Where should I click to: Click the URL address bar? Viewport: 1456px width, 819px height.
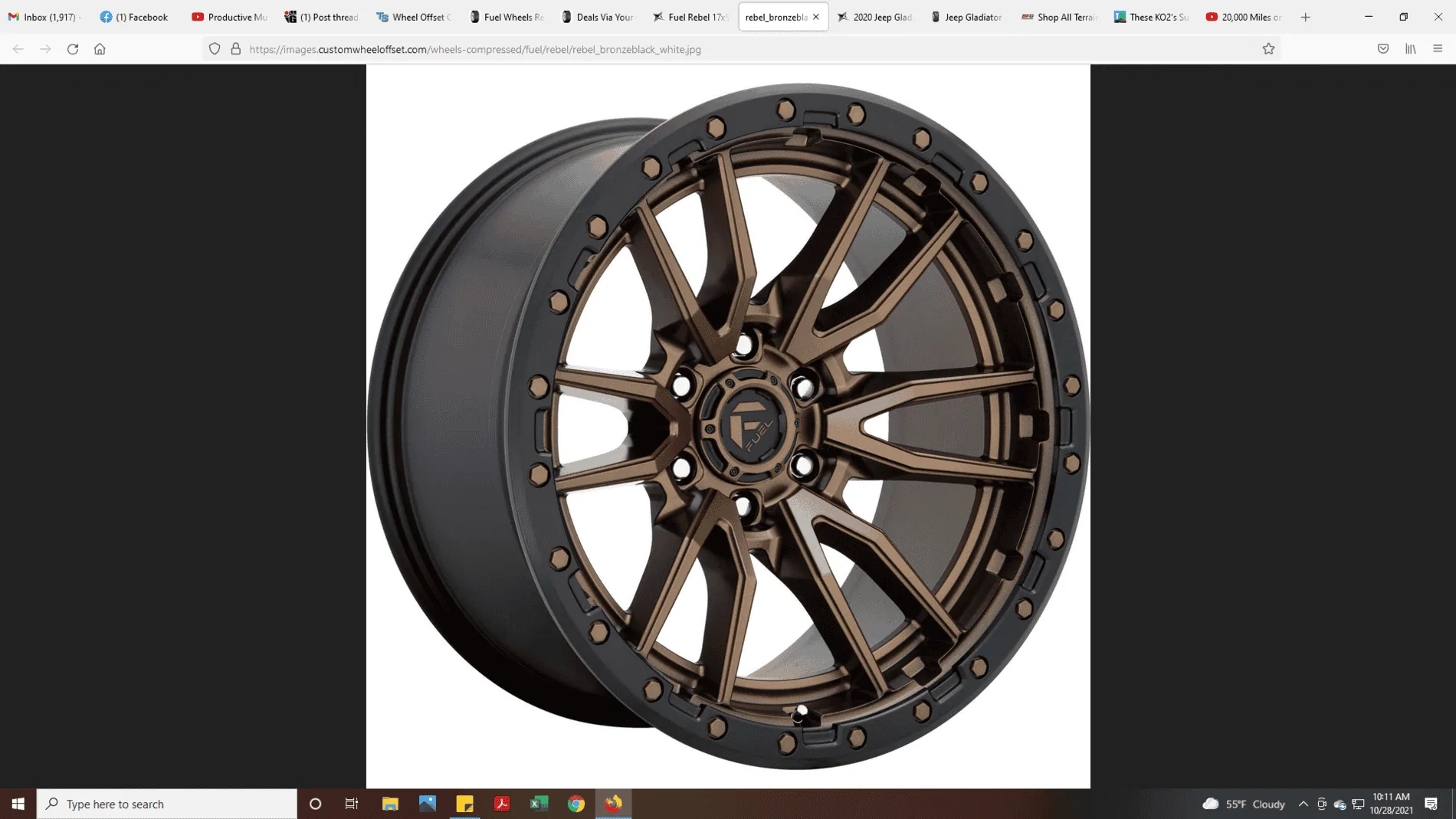coord(743,49)
